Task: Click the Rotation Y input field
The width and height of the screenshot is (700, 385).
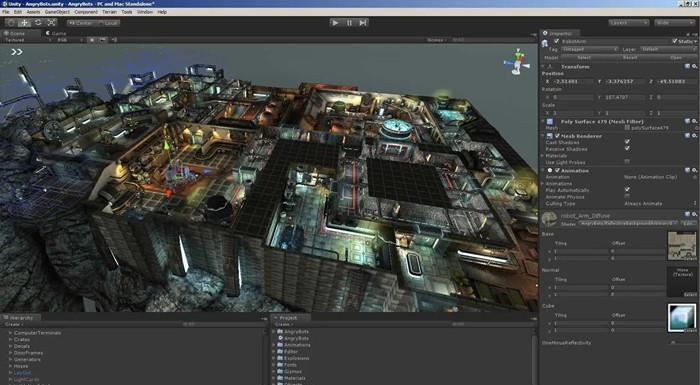Action: pos(625,97)
